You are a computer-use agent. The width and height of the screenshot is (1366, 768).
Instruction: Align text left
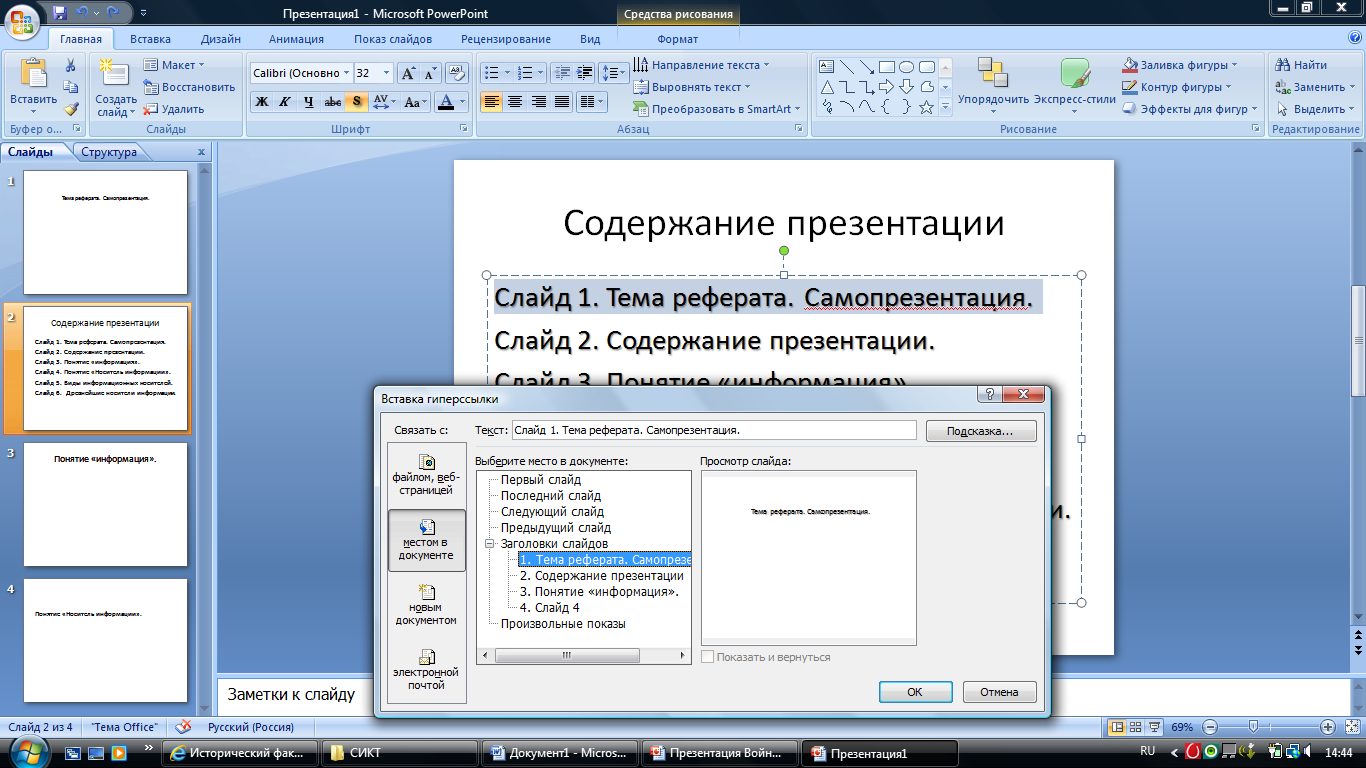pos(491,102)
